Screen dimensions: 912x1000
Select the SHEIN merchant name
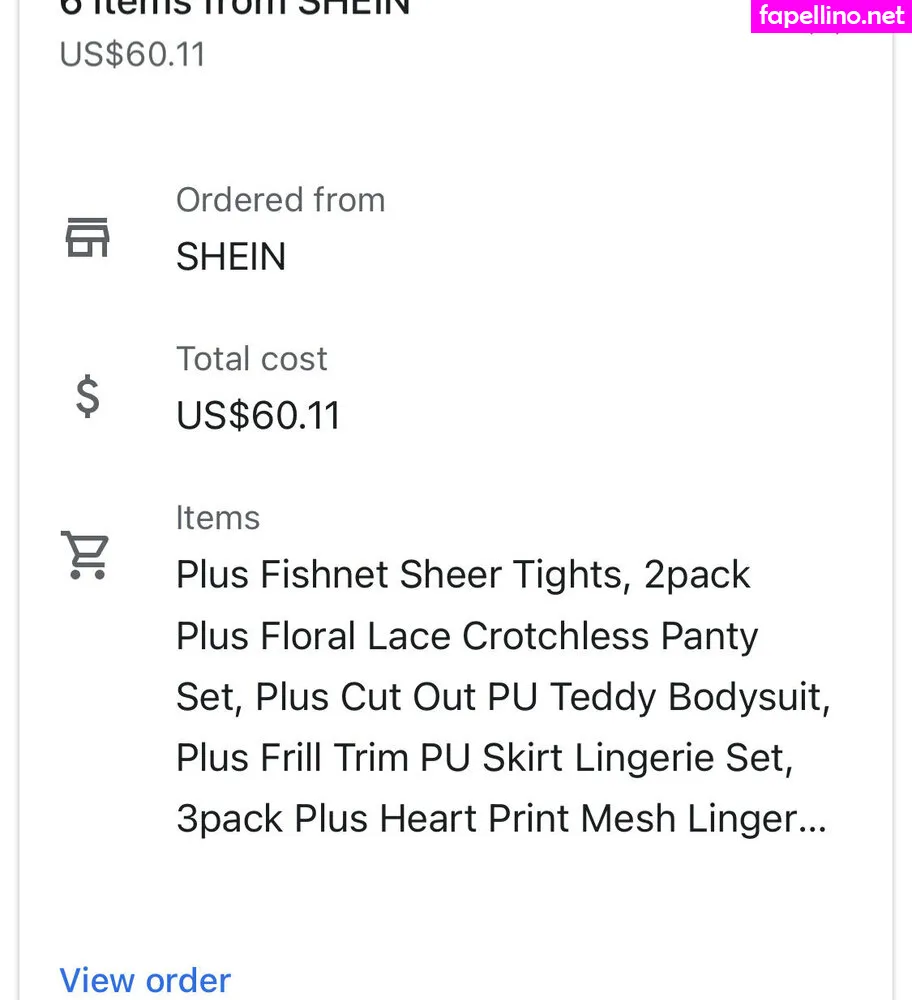coord(231,257)
